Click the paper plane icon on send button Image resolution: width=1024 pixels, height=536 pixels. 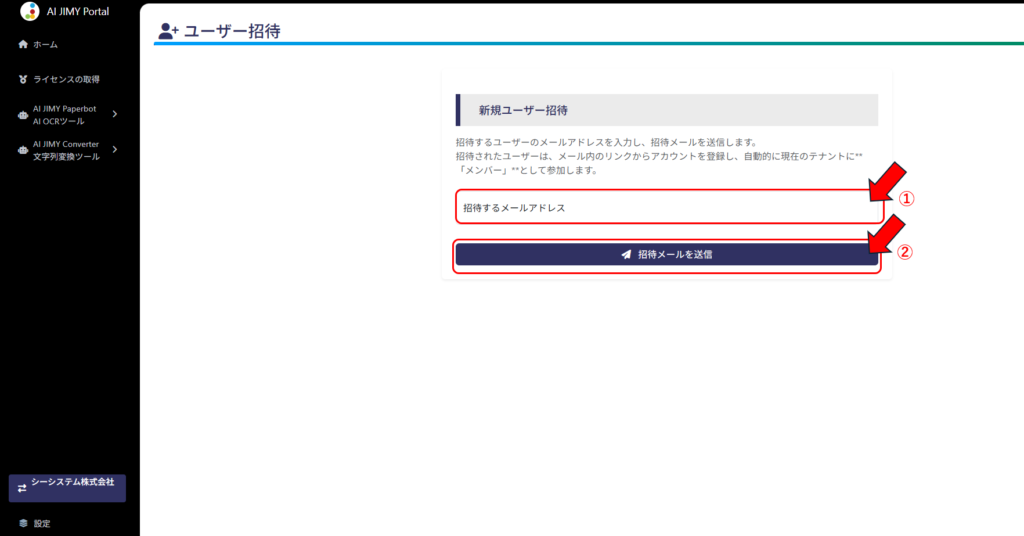(x=626, y=255)
